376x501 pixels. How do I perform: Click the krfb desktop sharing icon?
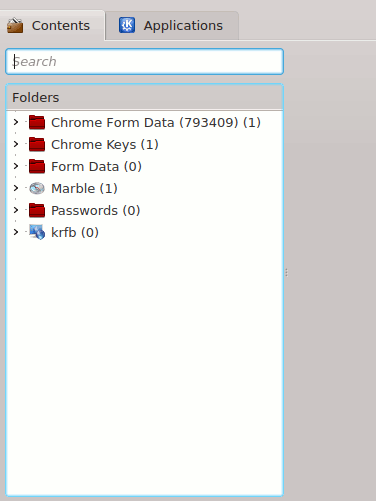coord(37,232)
